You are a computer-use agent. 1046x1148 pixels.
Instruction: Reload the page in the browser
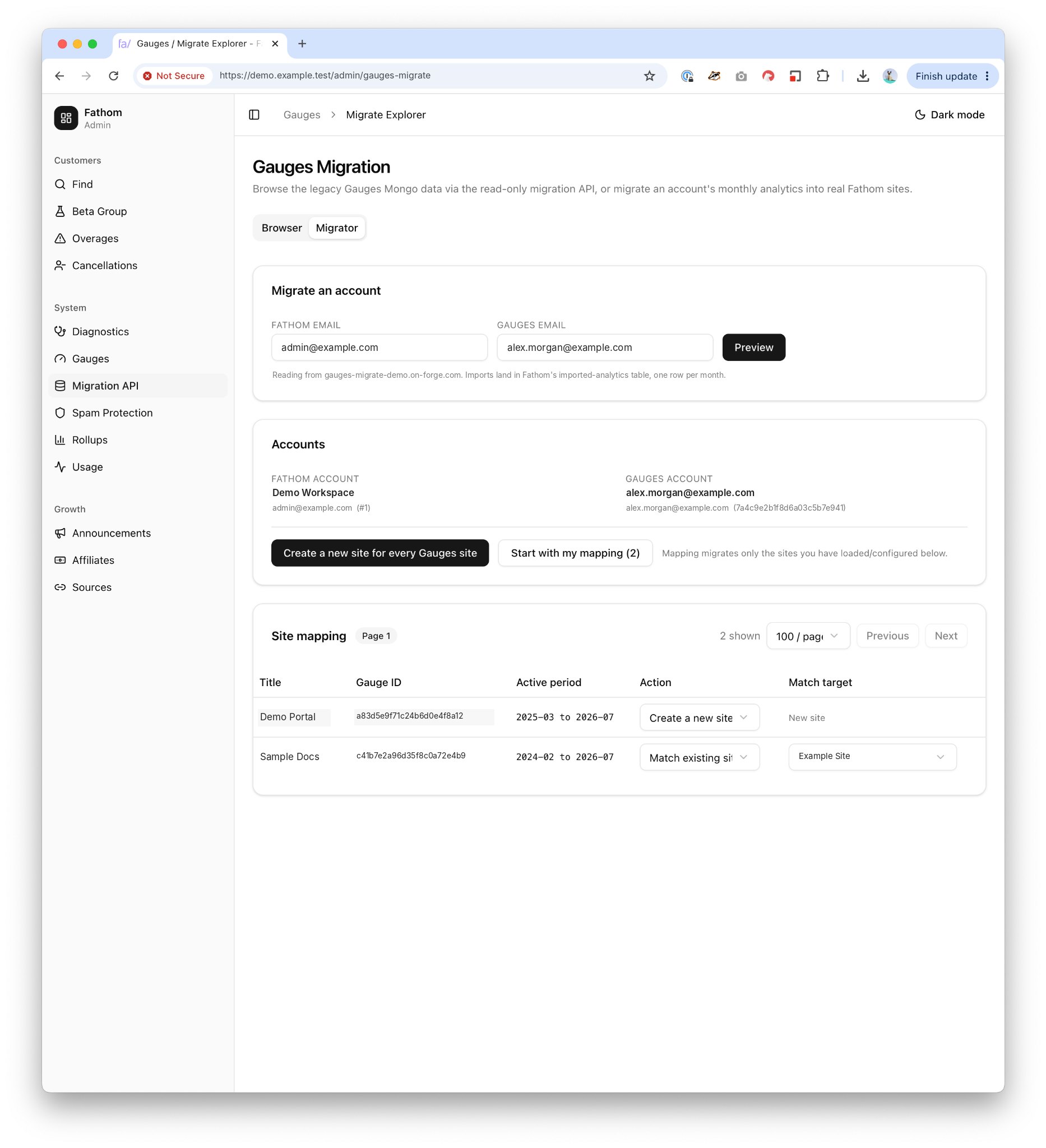click(x=113, y=76)
